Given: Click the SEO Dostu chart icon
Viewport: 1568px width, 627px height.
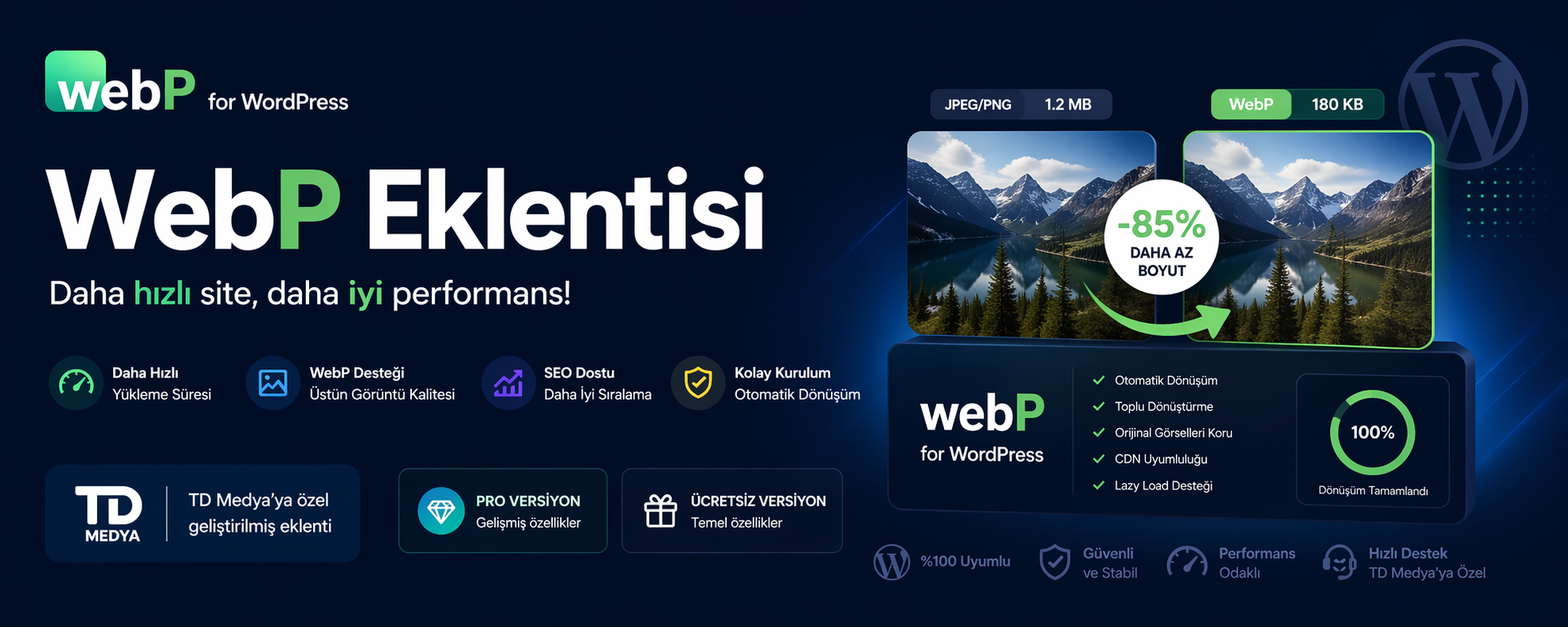Looking at the screenshot, I should tap(508, 383).
